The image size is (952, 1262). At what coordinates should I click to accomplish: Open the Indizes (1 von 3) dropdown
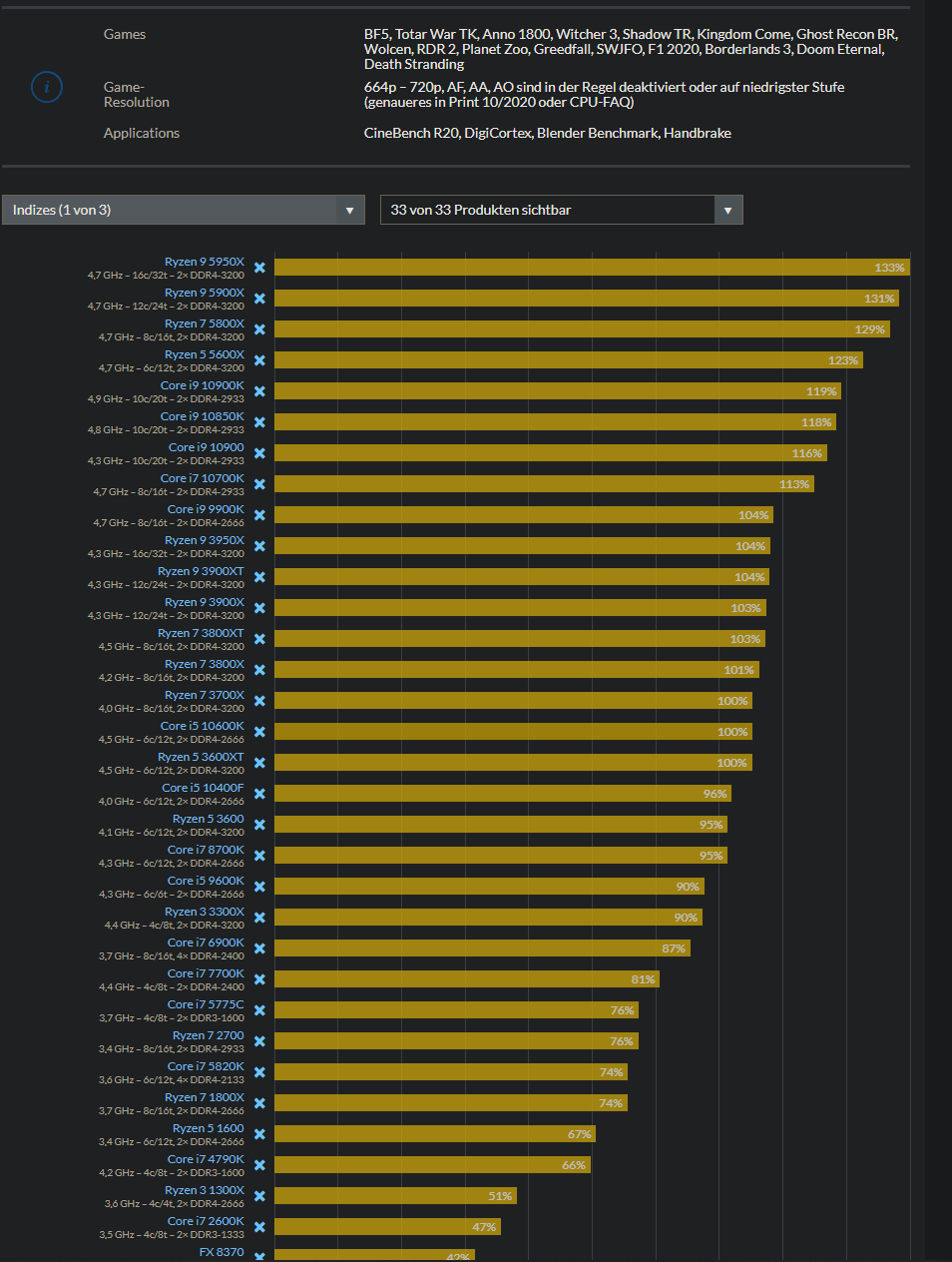click(x=184, y=210)
